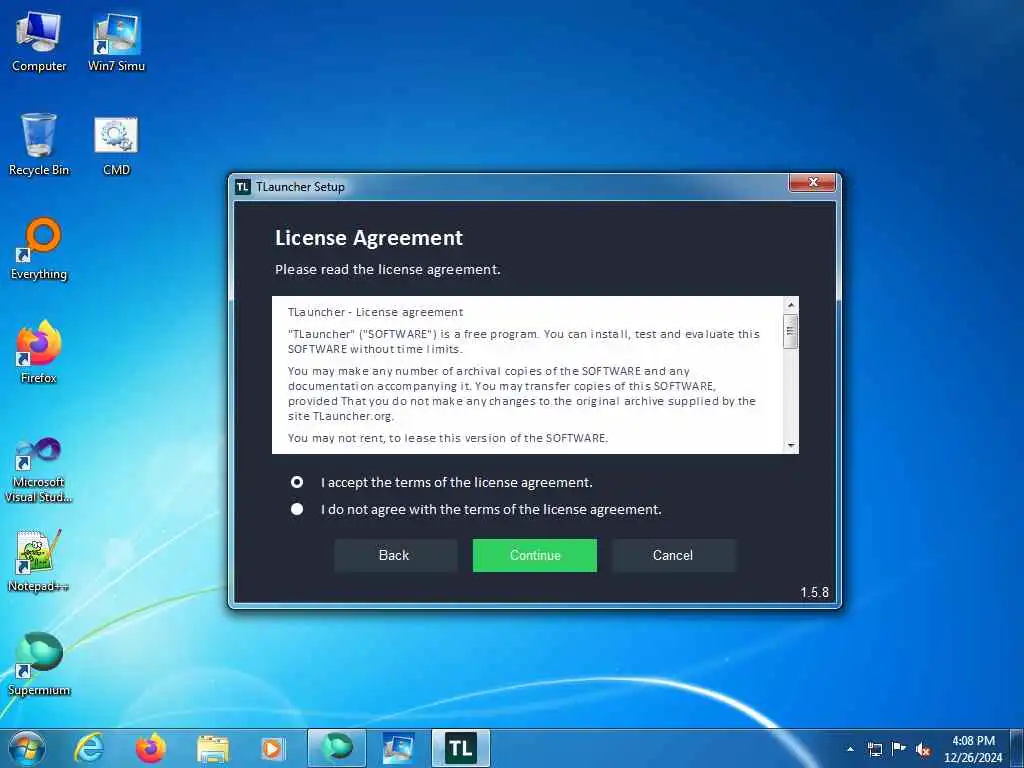
Task: Click the version number 1.5.8
Action: [x=814, y=592]
